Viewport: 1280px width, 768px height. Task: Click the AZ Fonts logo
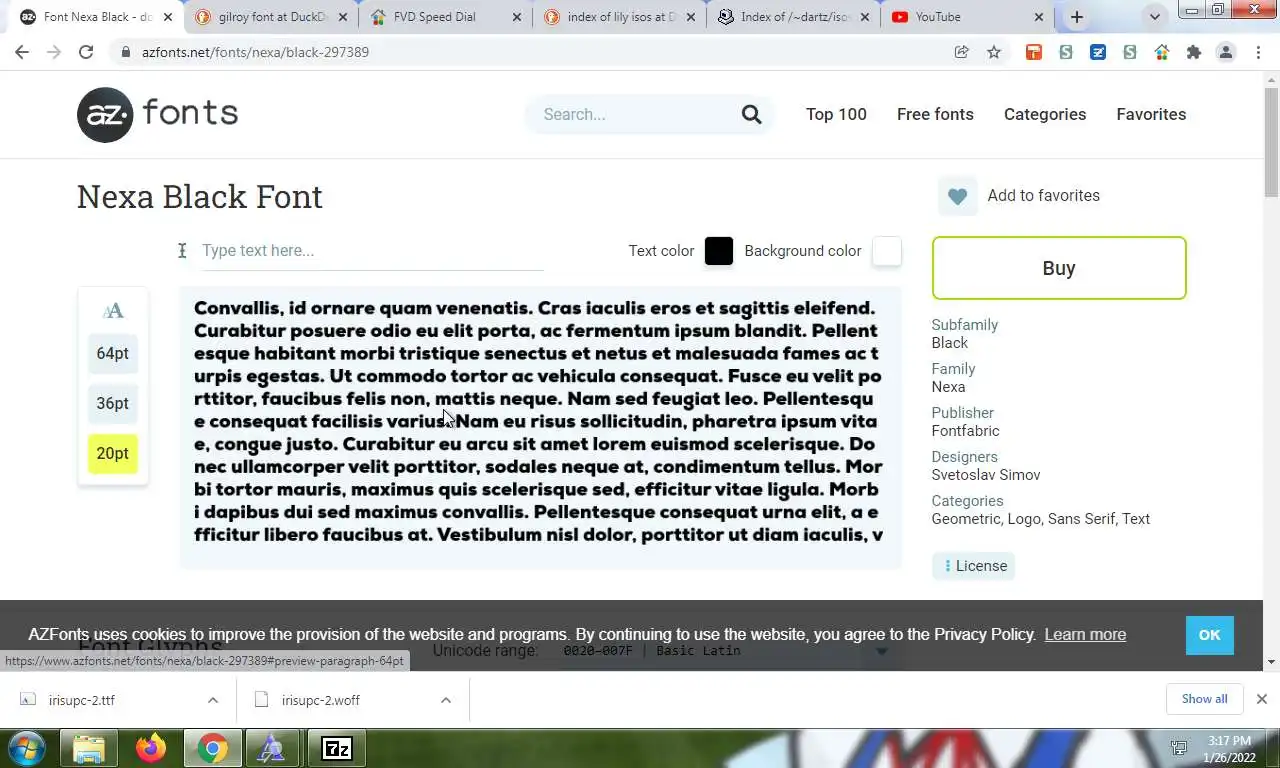pyautogui.click(x=157, y=114)
